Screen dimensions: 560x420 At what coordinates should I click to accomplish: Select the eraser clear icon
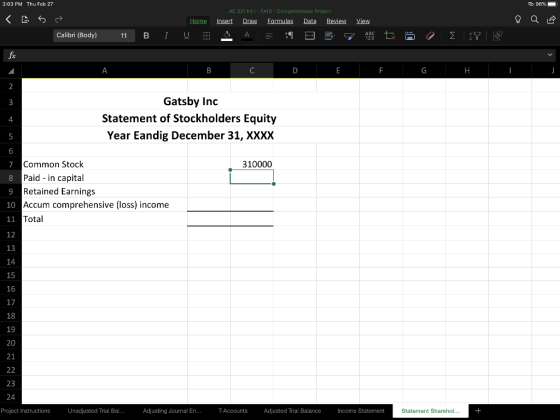coord(430,35)
